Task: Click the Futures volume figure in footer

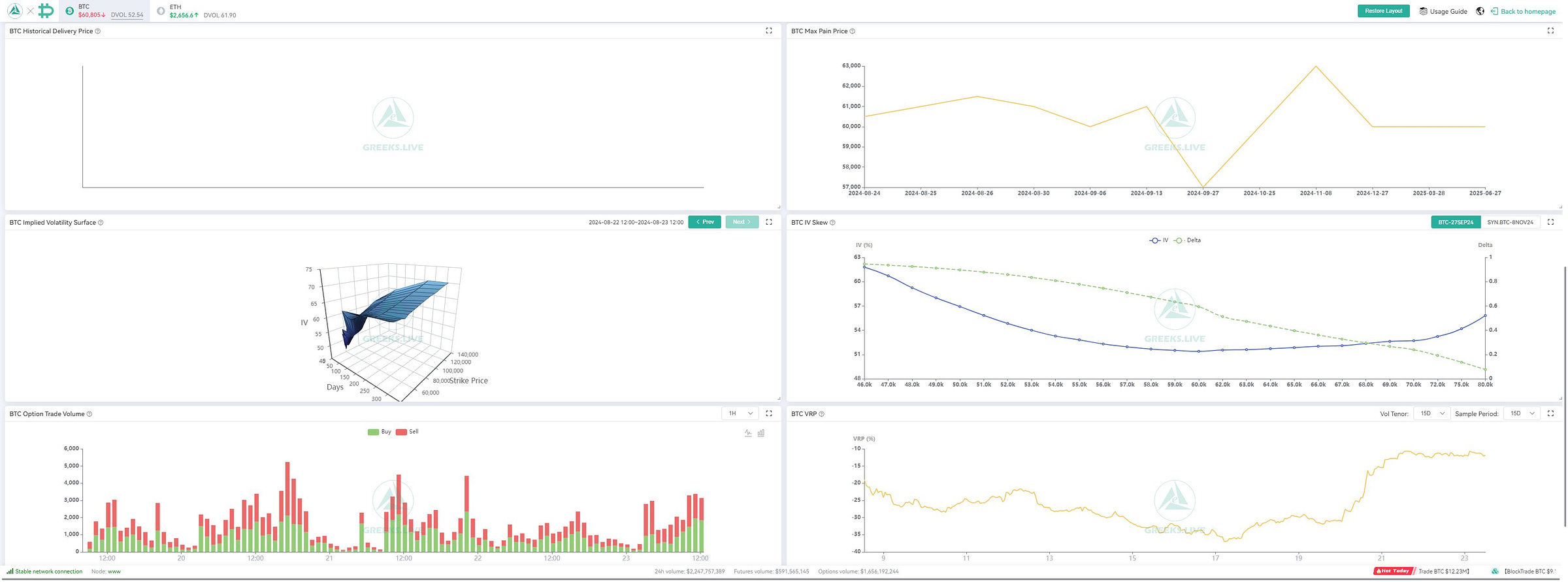Action: 771,572
